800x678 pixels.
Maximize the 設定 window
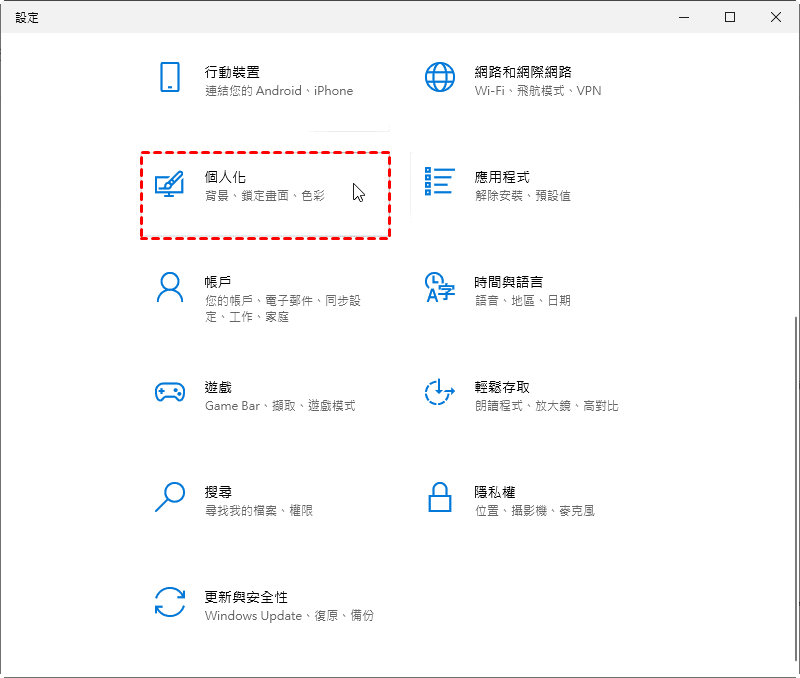(730, 17)
